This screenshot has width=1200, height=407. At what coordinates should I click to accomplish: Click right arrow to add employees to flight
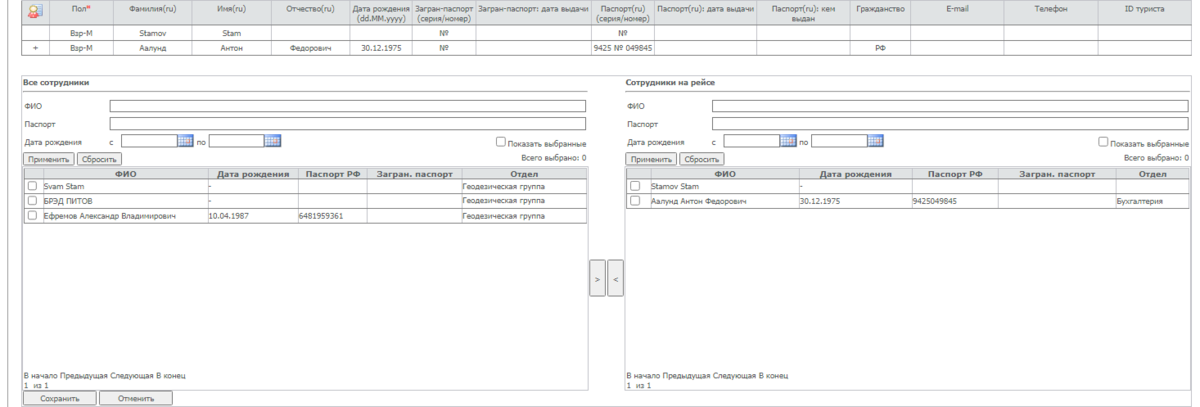point(597,280)
